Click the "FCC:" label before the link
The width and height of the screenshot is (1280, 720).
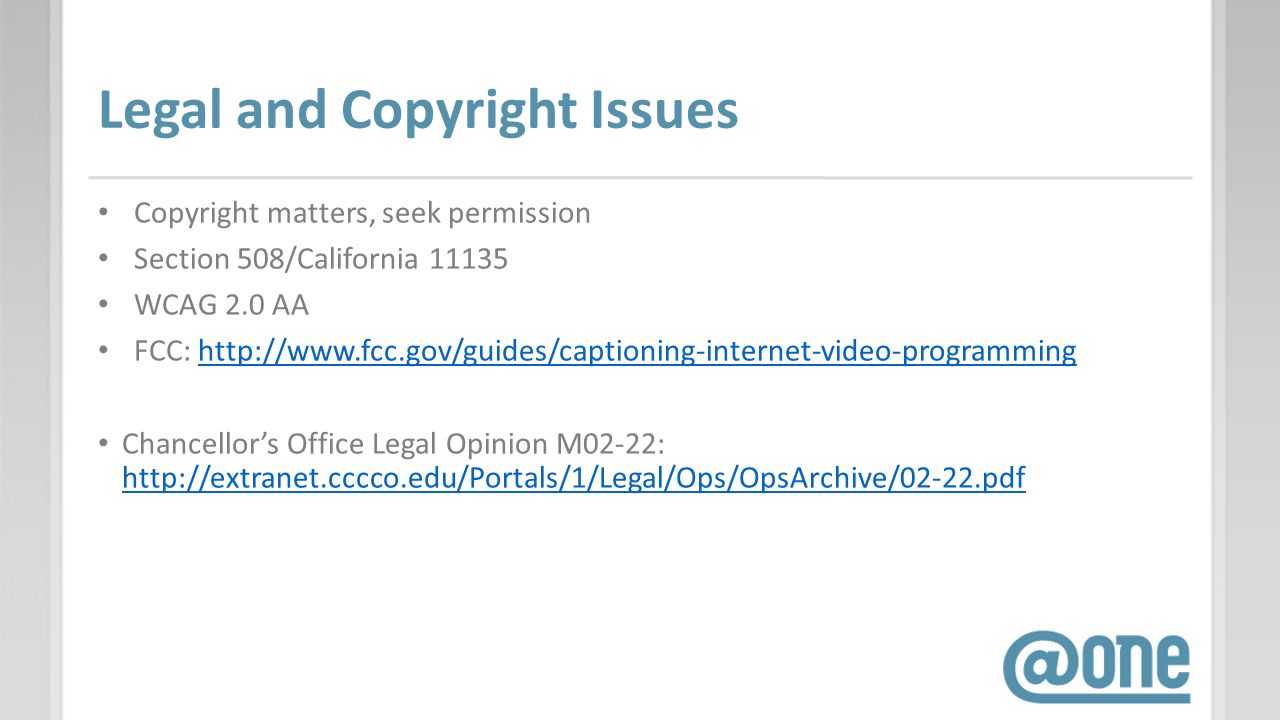[163, 351]
